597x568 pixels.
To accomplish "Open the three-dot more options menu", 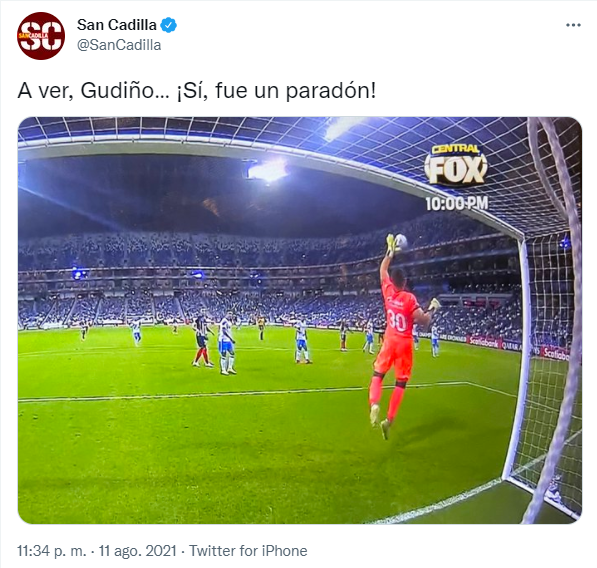I will click(x=573, y=25).
